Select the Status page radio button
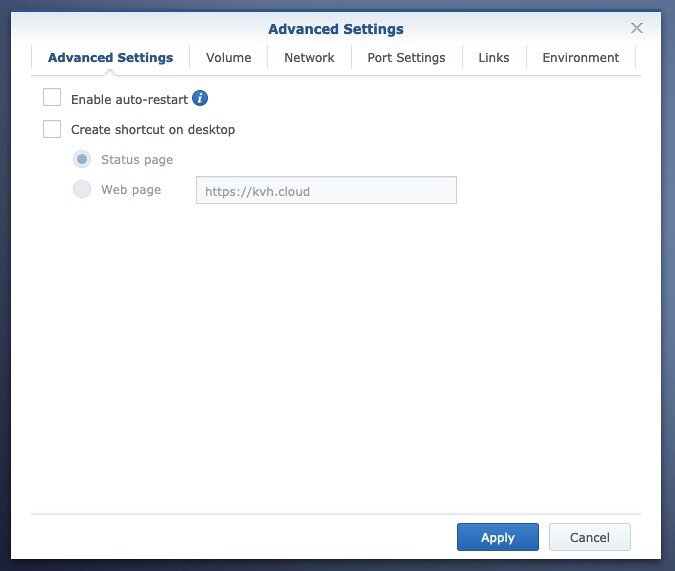 82,159
